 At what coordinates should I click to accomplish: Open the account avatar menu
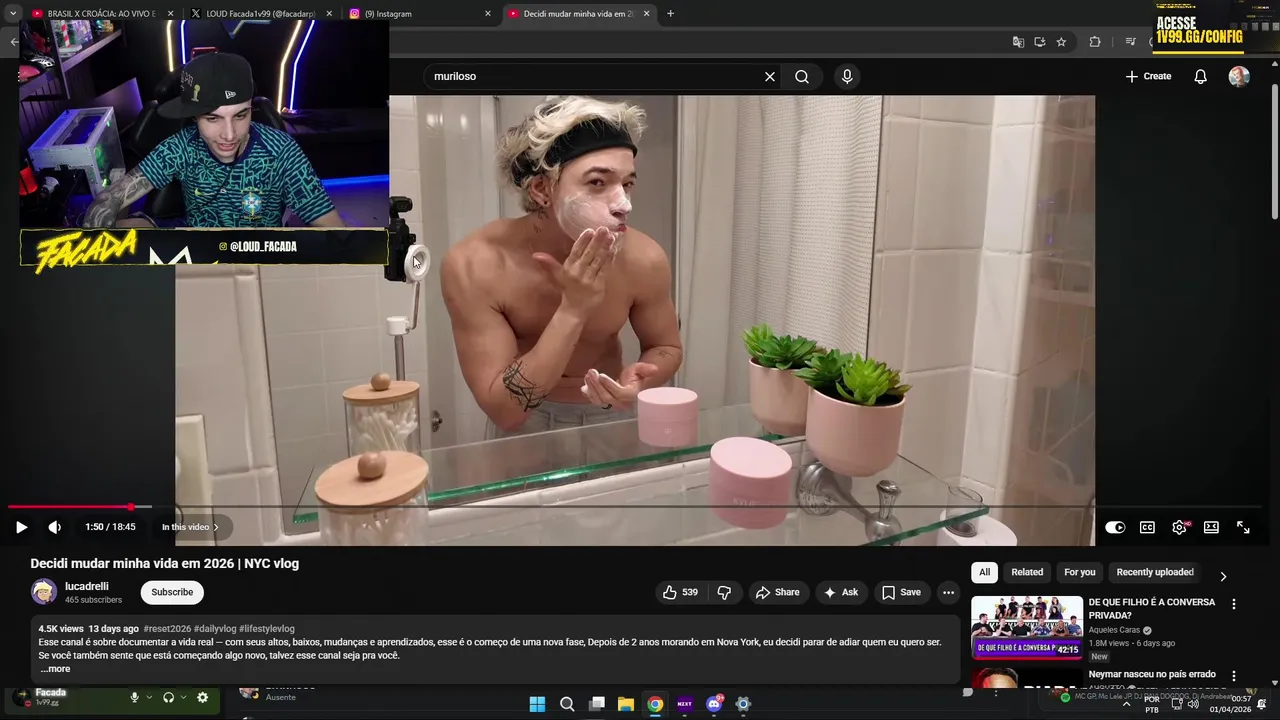coord(1239,76)
